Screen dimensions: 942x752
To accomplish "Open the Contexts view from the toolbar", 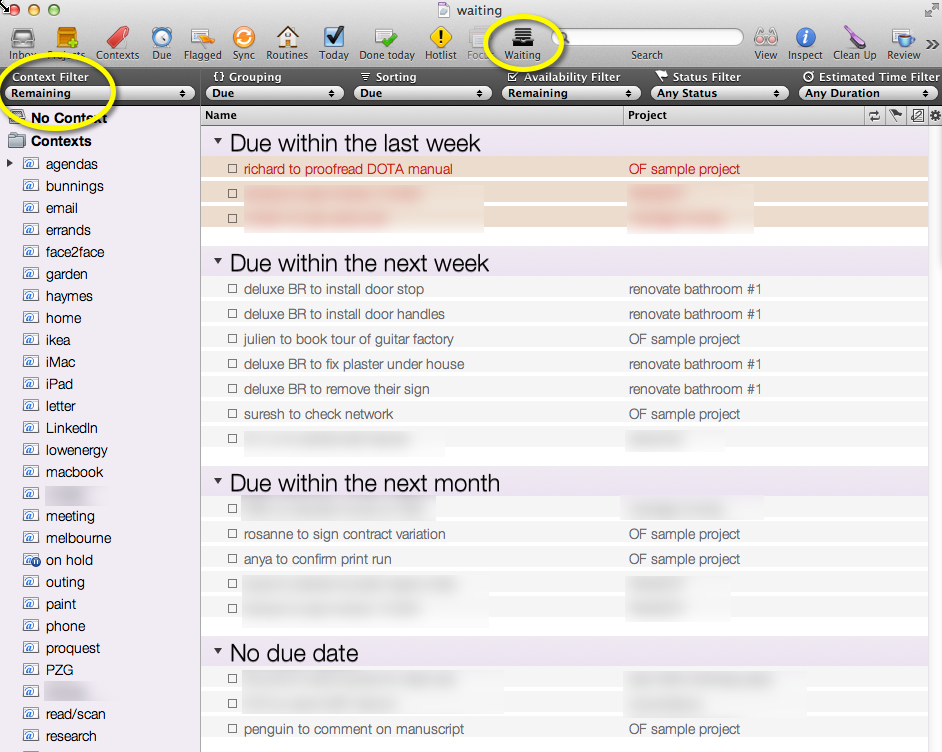I will (x=117, y=41).
